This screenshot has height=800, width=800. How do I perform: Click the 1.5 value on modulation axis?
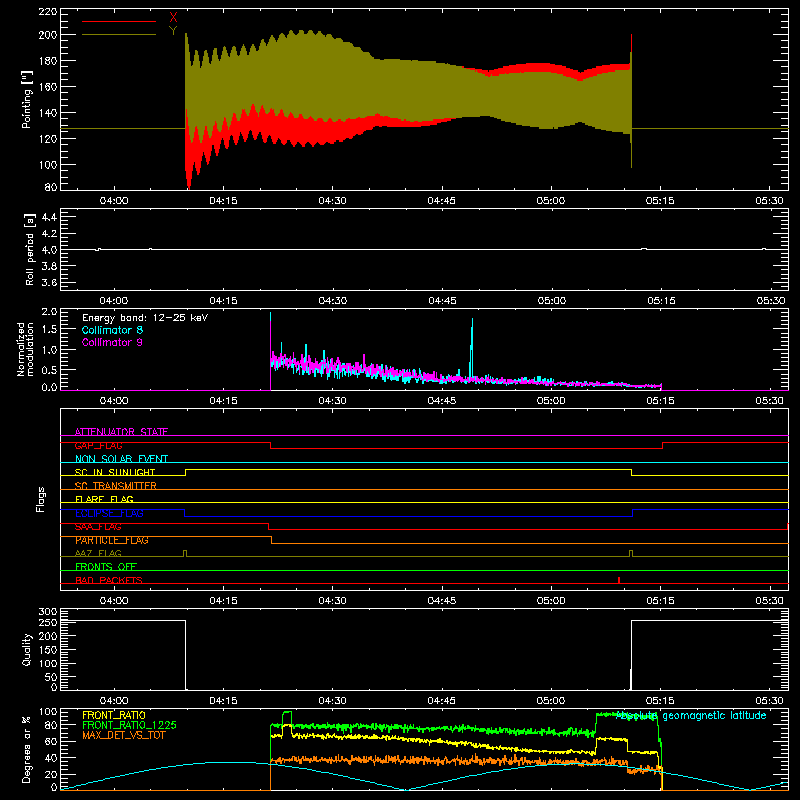click(x=49, y=329)
